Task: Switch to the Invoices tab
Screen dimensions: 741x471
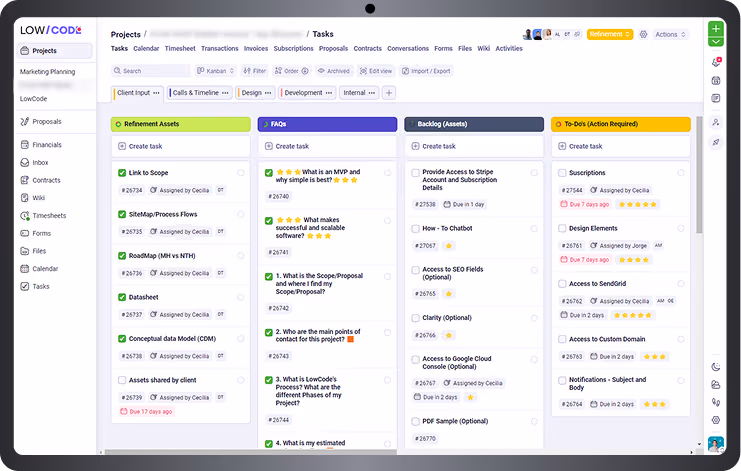Action: [256, 49]
